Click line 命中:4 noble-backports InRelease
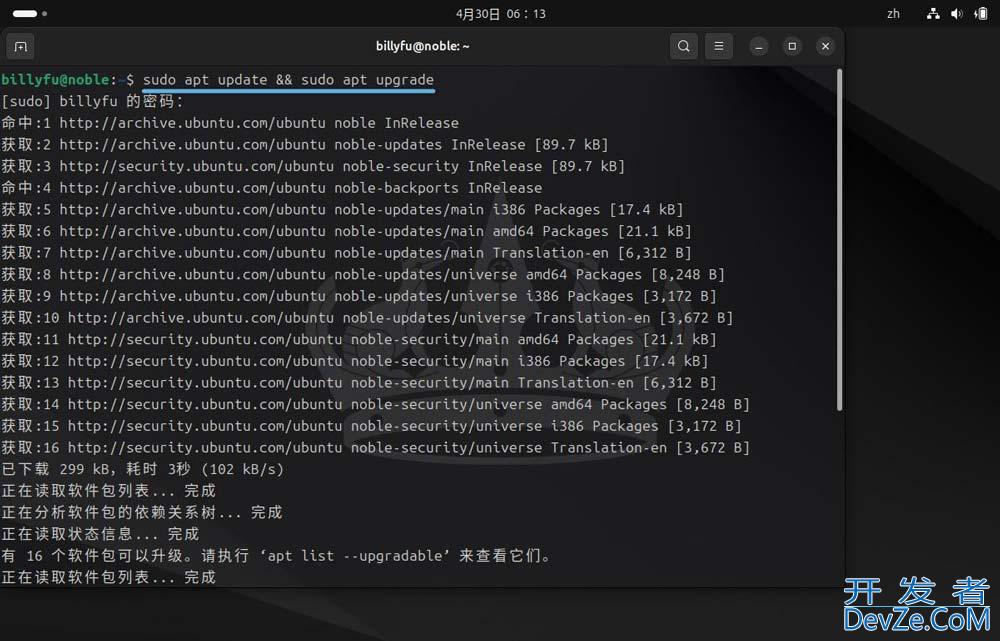Screen dimensions: 1000x641 [272, 188]
